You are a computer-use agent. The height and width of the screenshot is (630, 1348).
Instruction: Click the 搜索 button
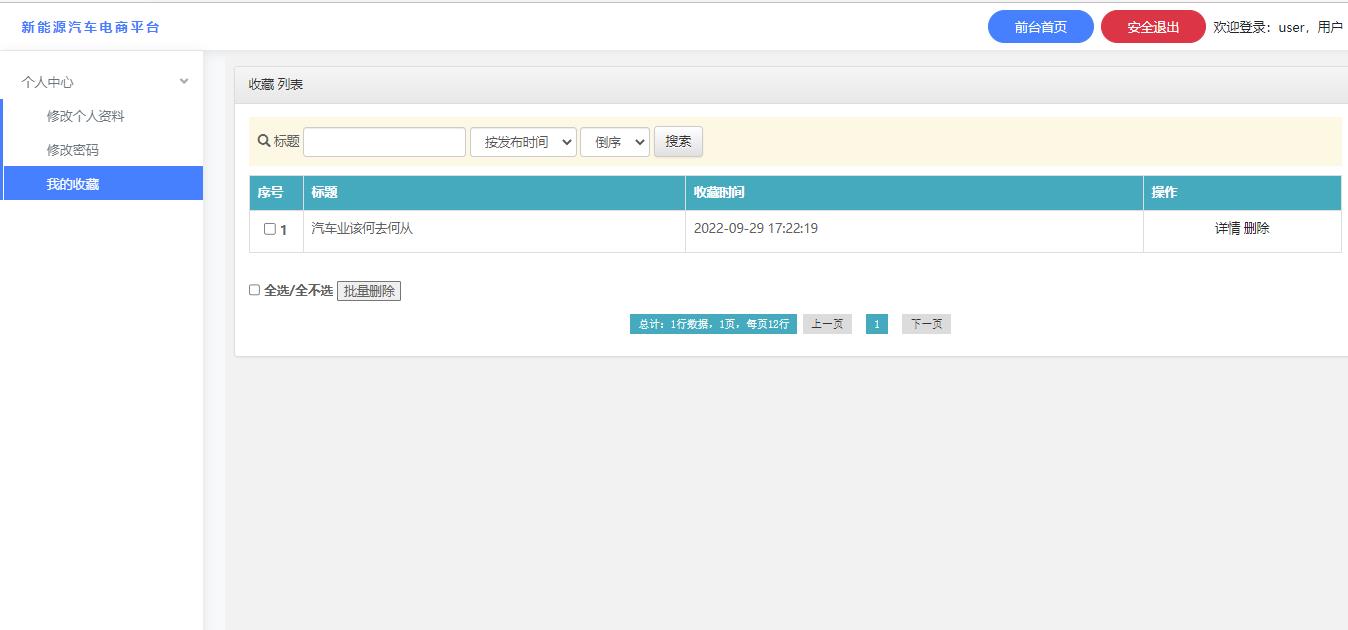(678, 142)
